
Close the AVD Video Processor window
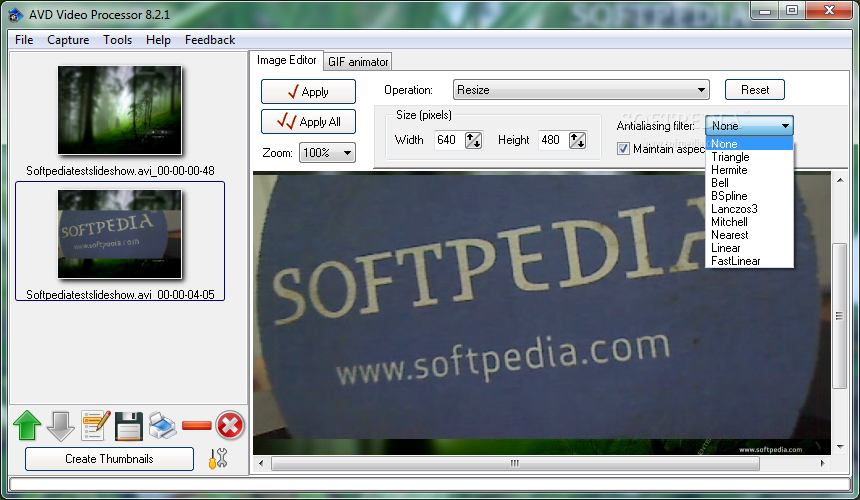(829, 10)
